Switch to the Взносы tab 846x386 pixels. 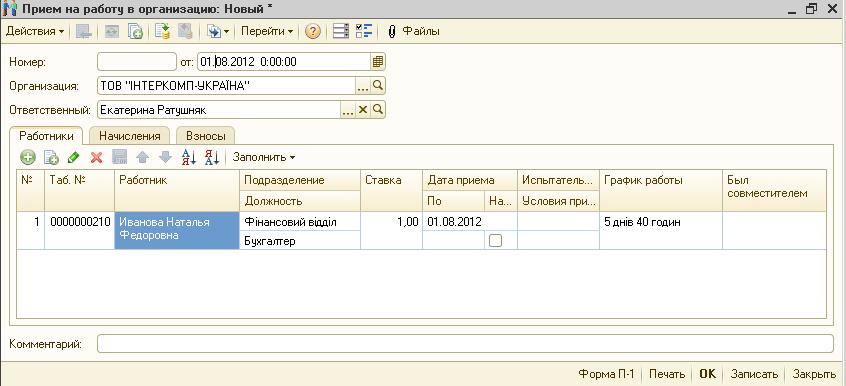(x=205, y=136)
